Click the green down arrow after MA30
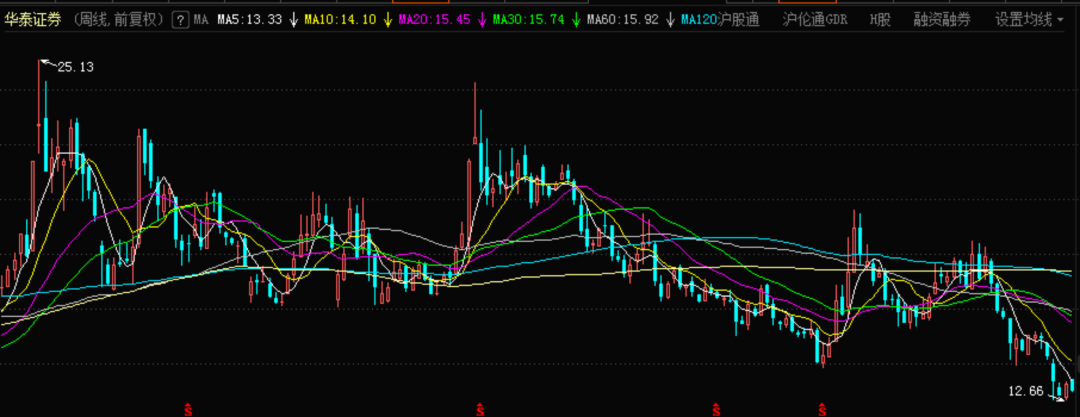This screenshot has width=1080, height=417. pyautogui.click(x=576, y=20)
